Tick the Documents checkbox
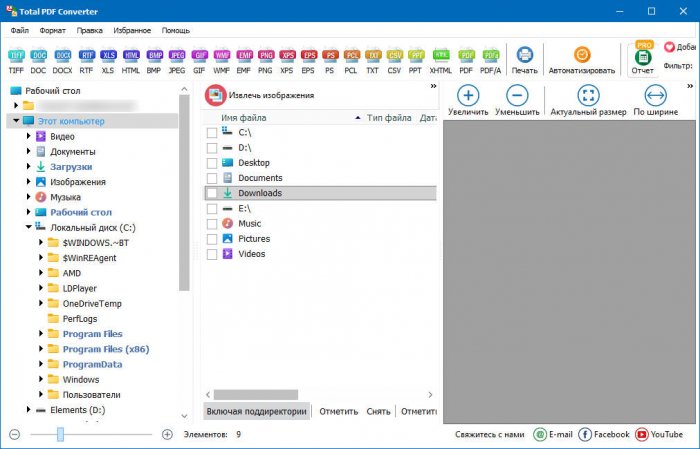 [212, 179]
